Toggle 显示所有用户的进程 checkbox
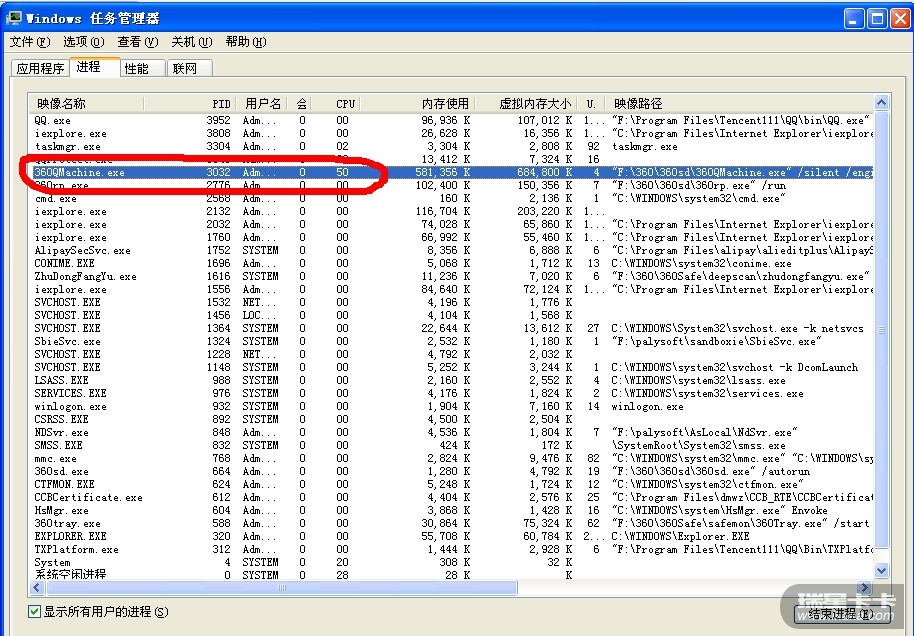Viewport: 914px width, 636px height. 34,612
